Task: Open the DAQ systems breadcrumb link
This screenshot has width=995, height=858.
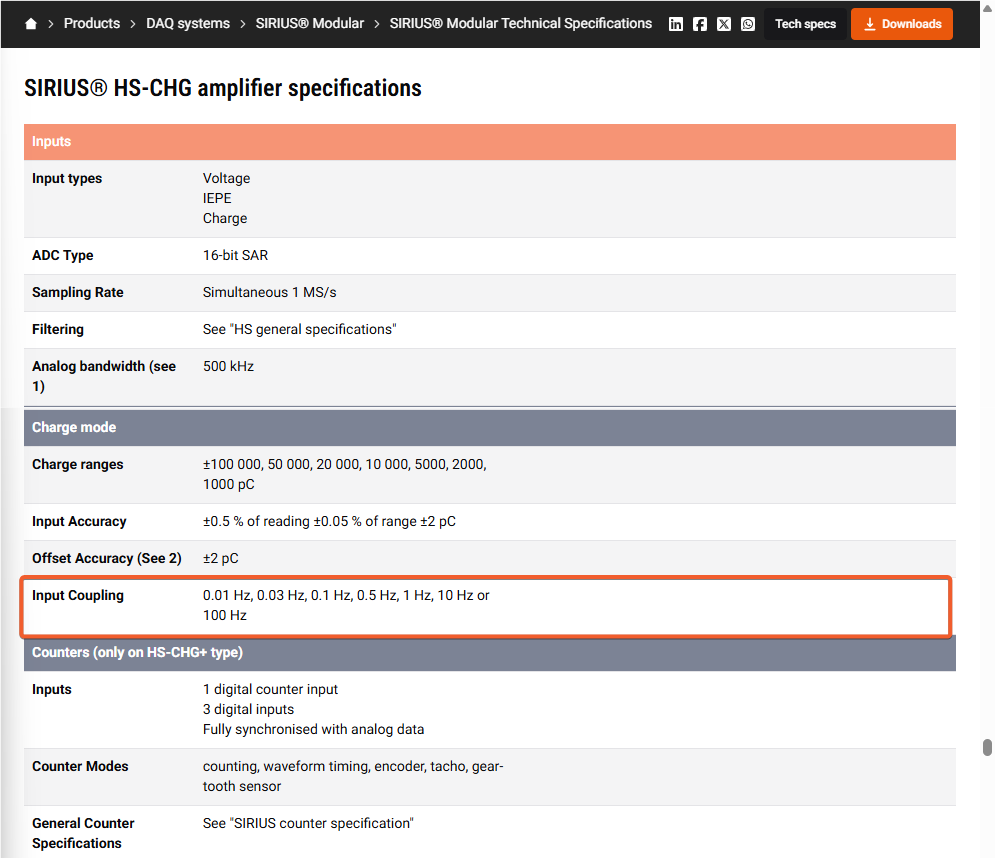Action: point(188,23)
